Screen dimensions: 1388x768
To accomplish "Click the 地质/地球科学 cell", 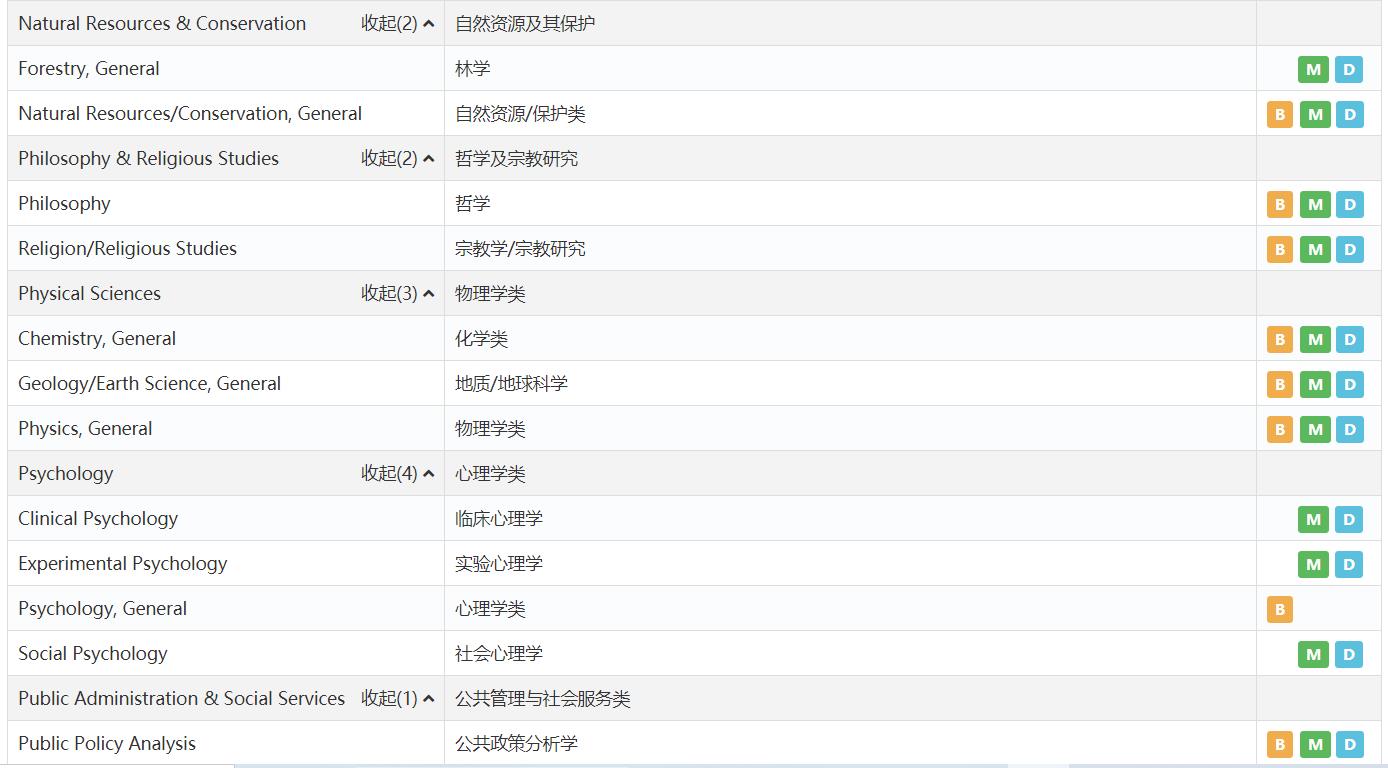I will [850, 384].
